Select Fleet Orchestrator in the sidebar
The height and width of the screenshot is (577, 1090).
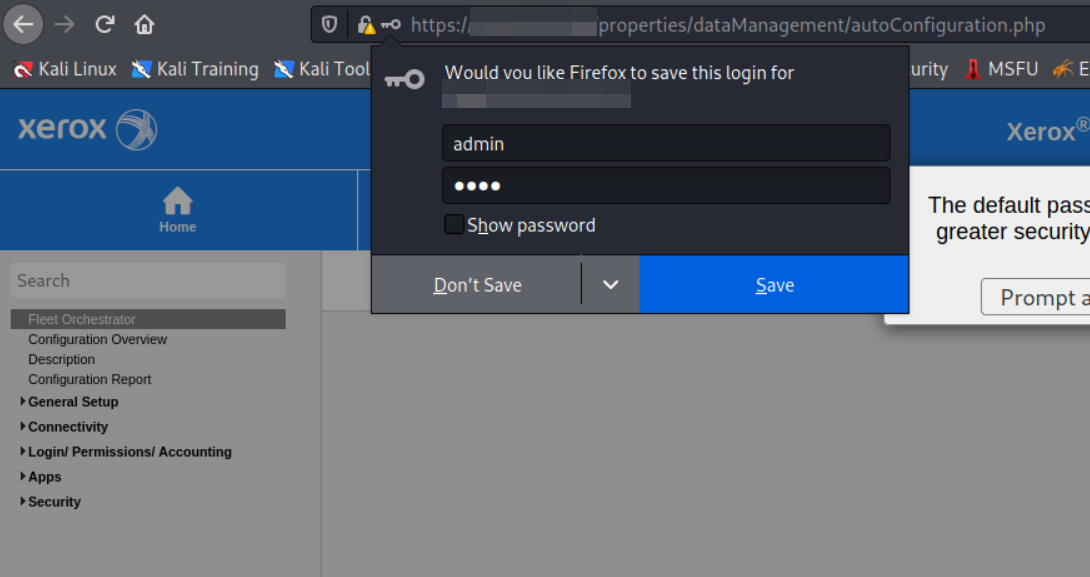click(x=148, y=319)
